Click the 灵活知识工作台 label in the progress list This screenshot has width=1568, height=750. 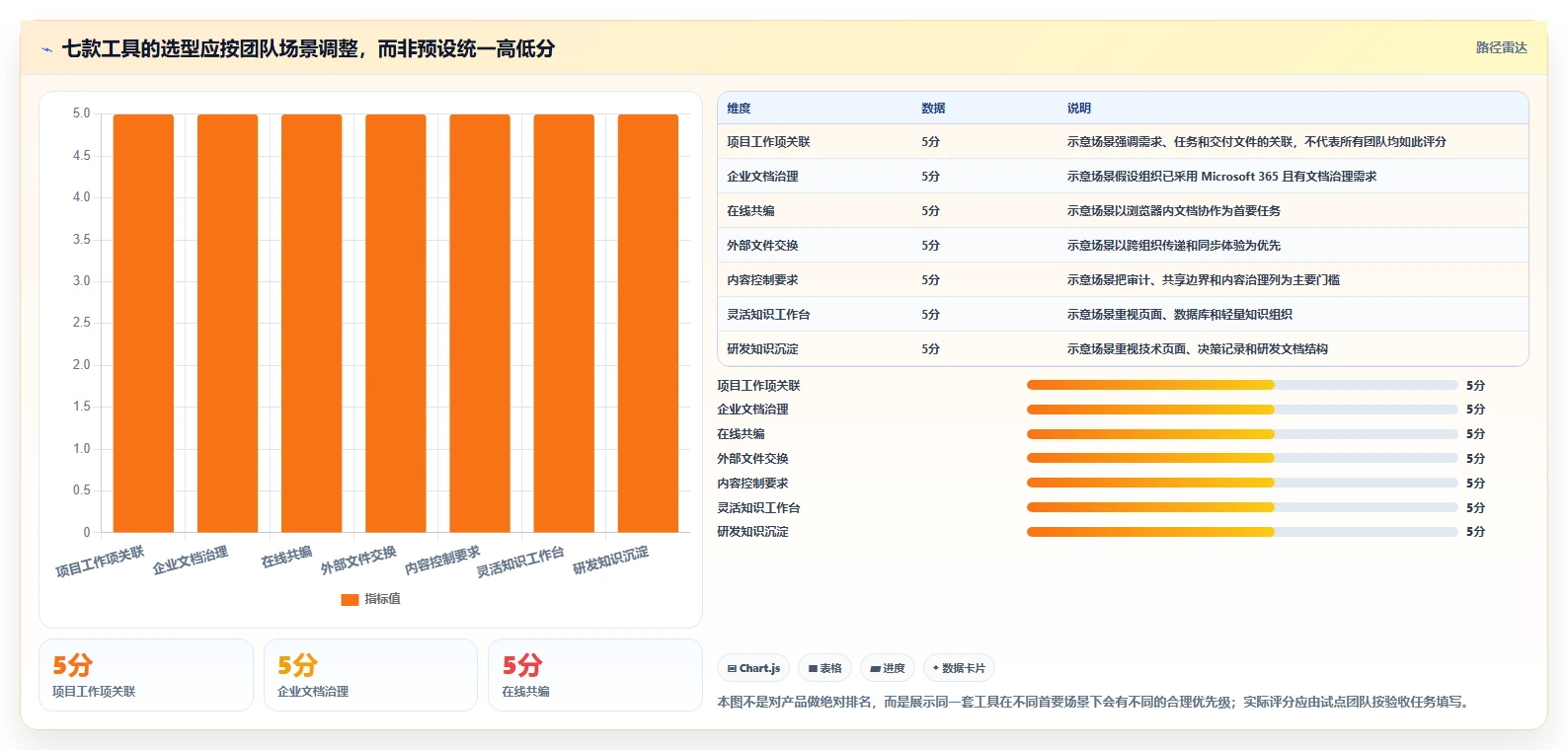coord(758,508)
